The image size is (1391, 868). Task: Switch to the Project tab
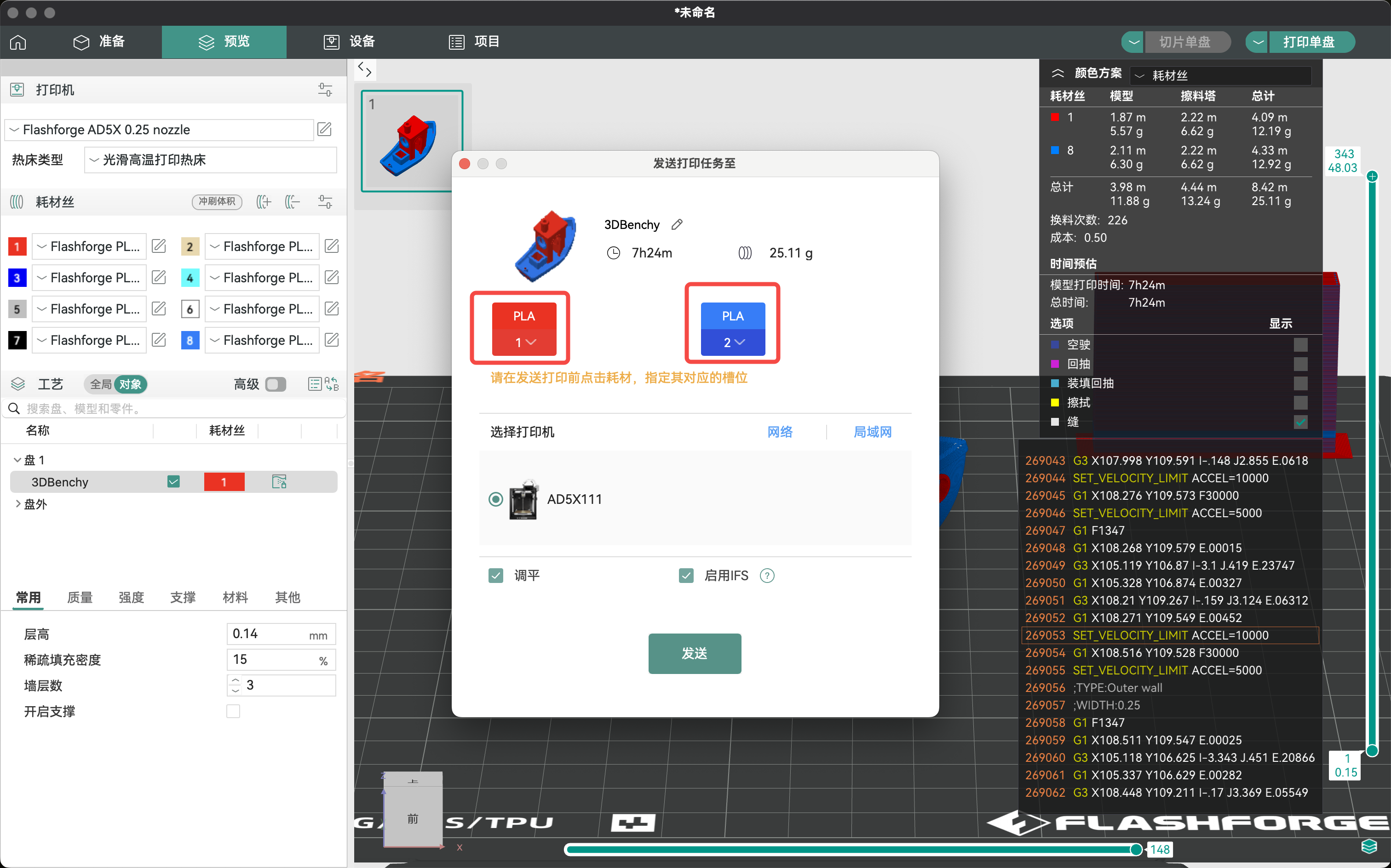click(x=474, y=42)
